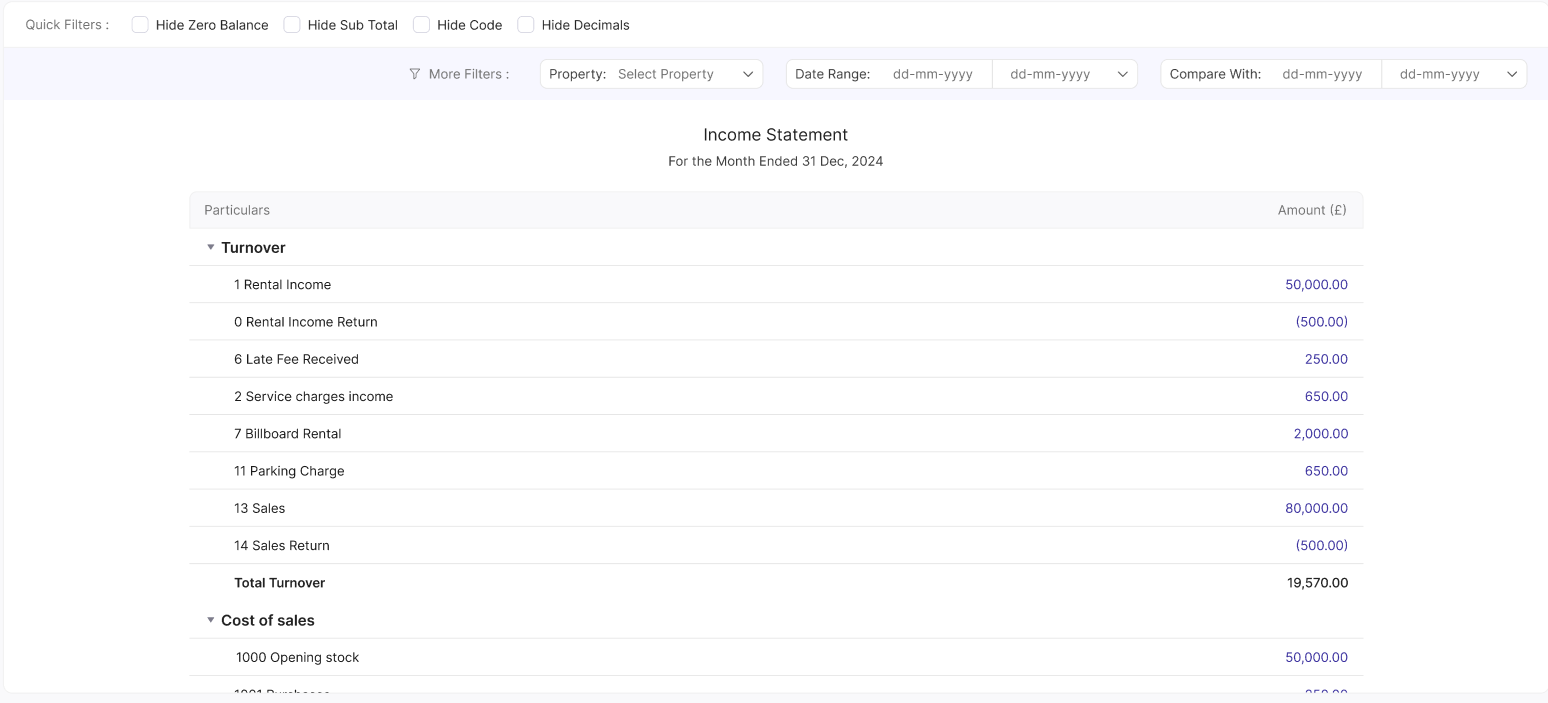Click the Amount (£) column header

click(1312, 210)
